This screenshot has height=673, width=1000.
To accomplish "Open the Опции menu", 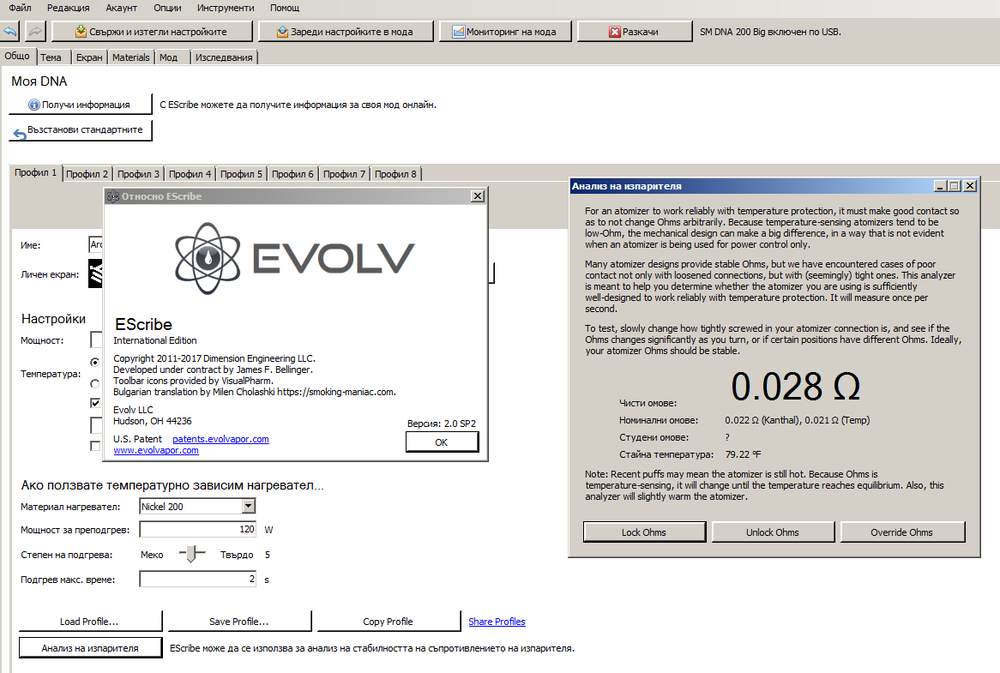I will (167, 8).
